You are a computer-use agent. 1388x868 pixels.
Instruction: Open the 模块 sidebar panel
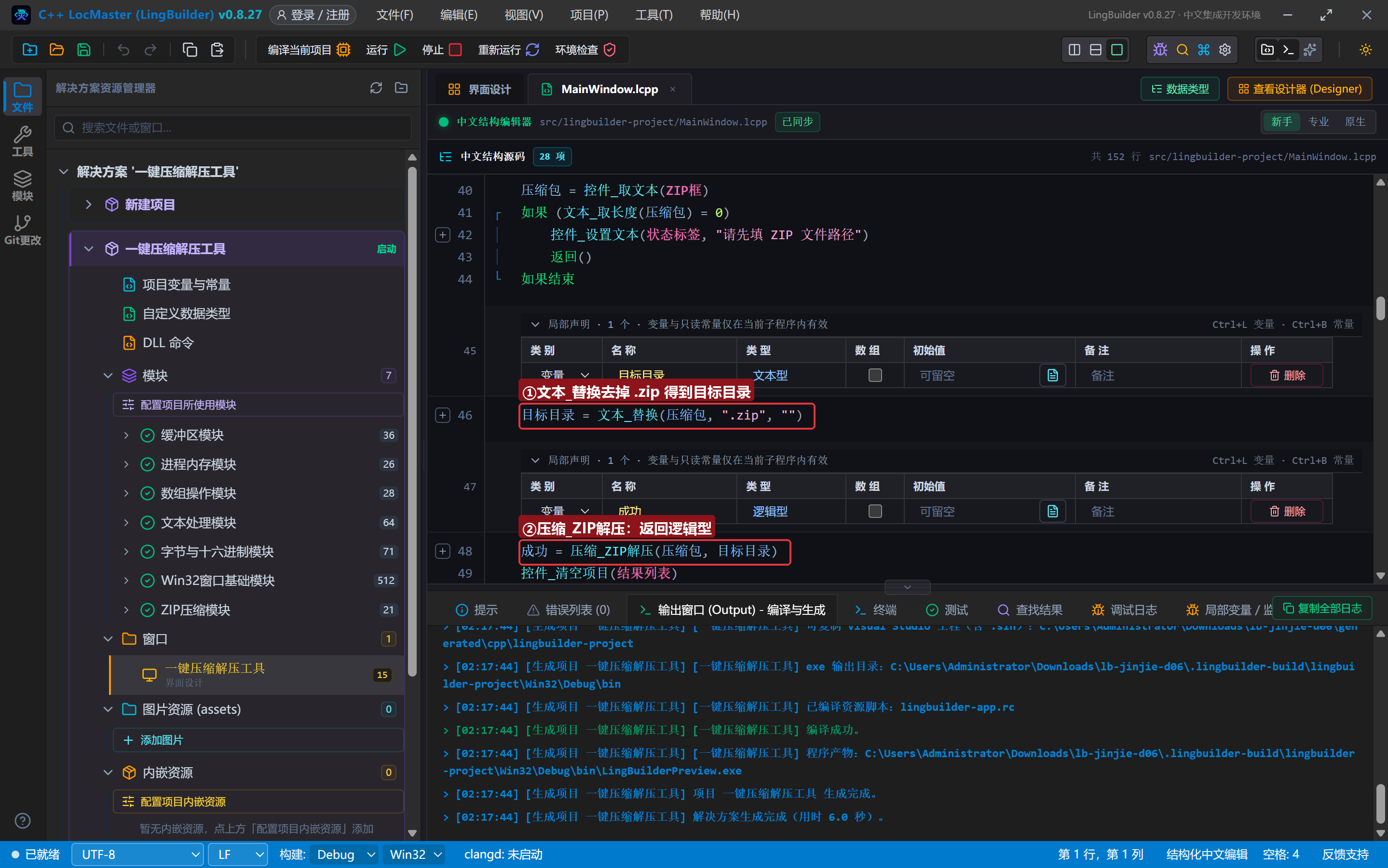click(22, 186)
